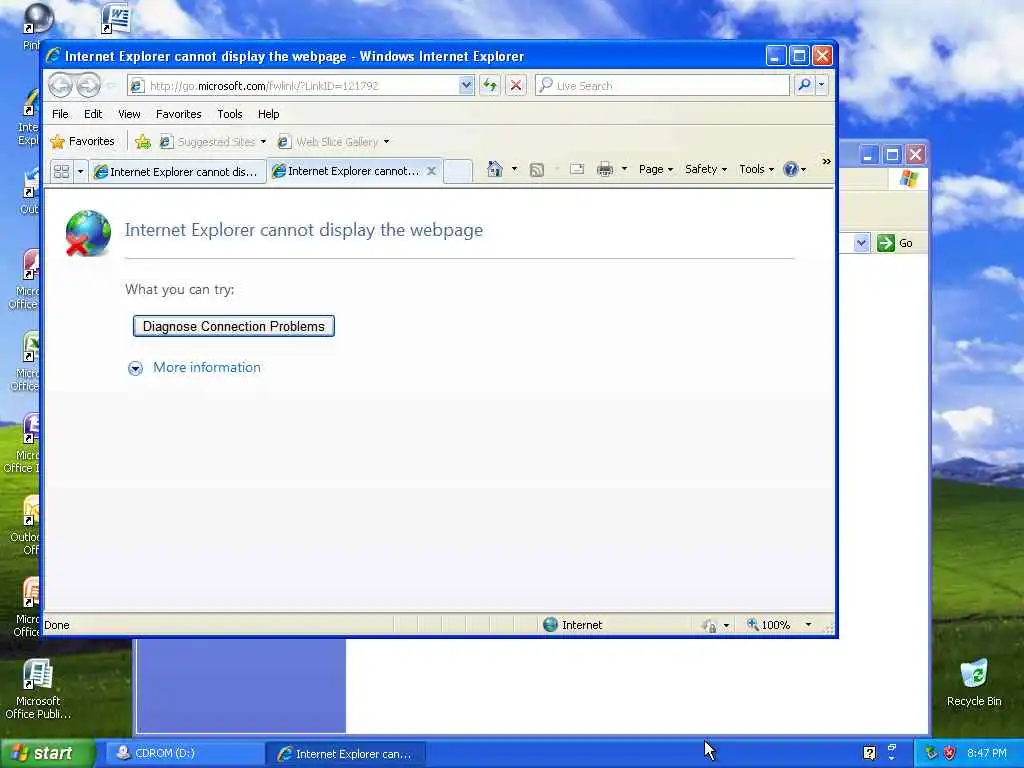Click the help question mark icon in taskbar

coord(869,753)
